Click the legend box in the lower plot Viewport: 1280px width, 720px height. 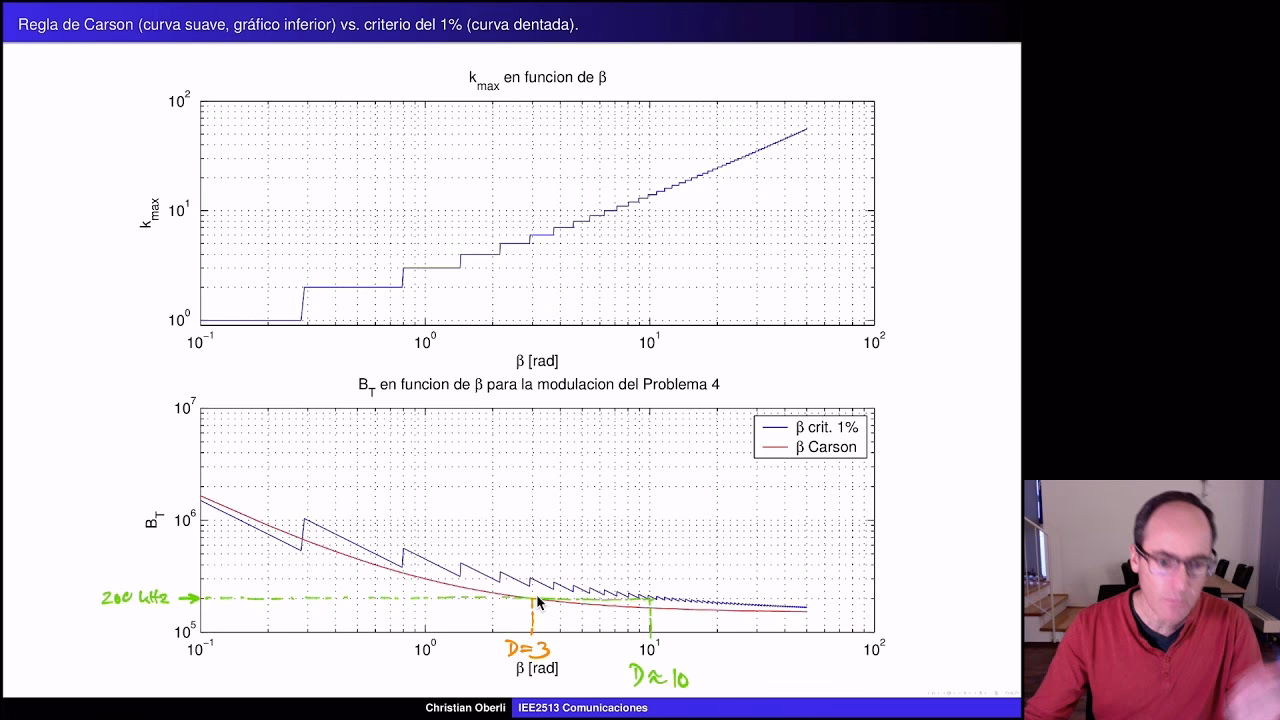coord(810,437)
